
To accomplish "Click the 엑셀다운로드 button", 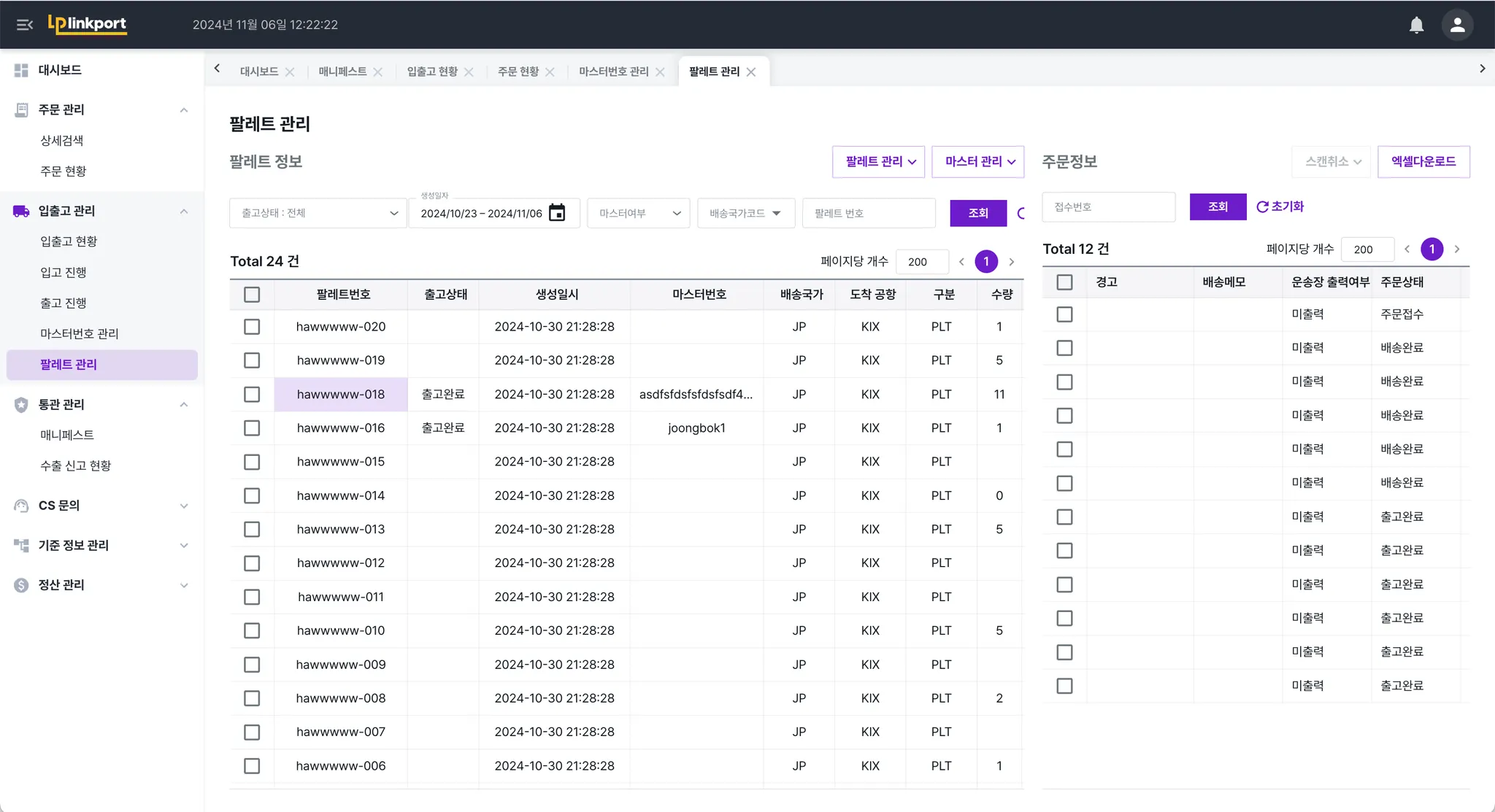I will pos(1423,161).
